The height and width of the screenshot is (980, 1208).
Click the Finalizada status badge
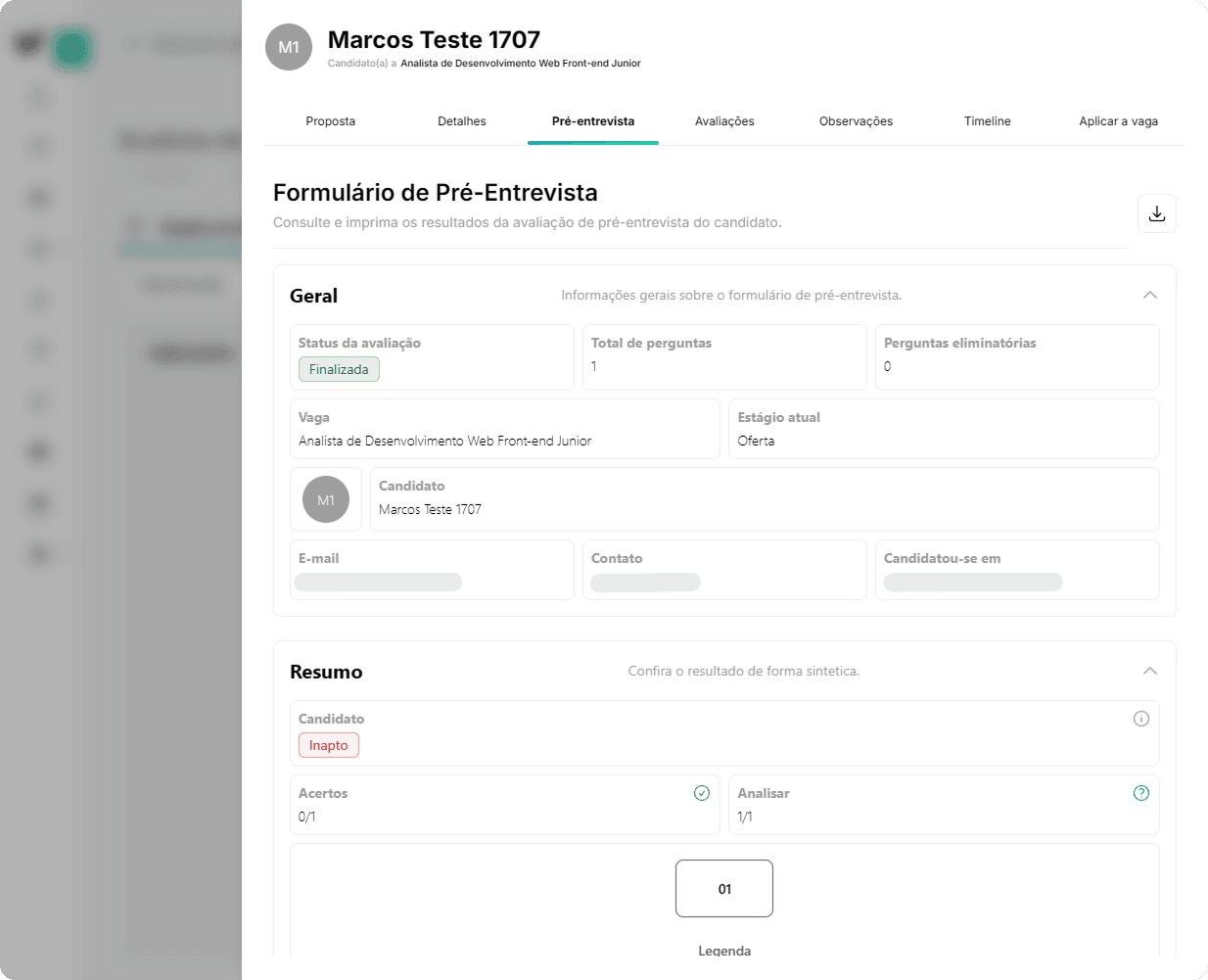click(339, 369)
